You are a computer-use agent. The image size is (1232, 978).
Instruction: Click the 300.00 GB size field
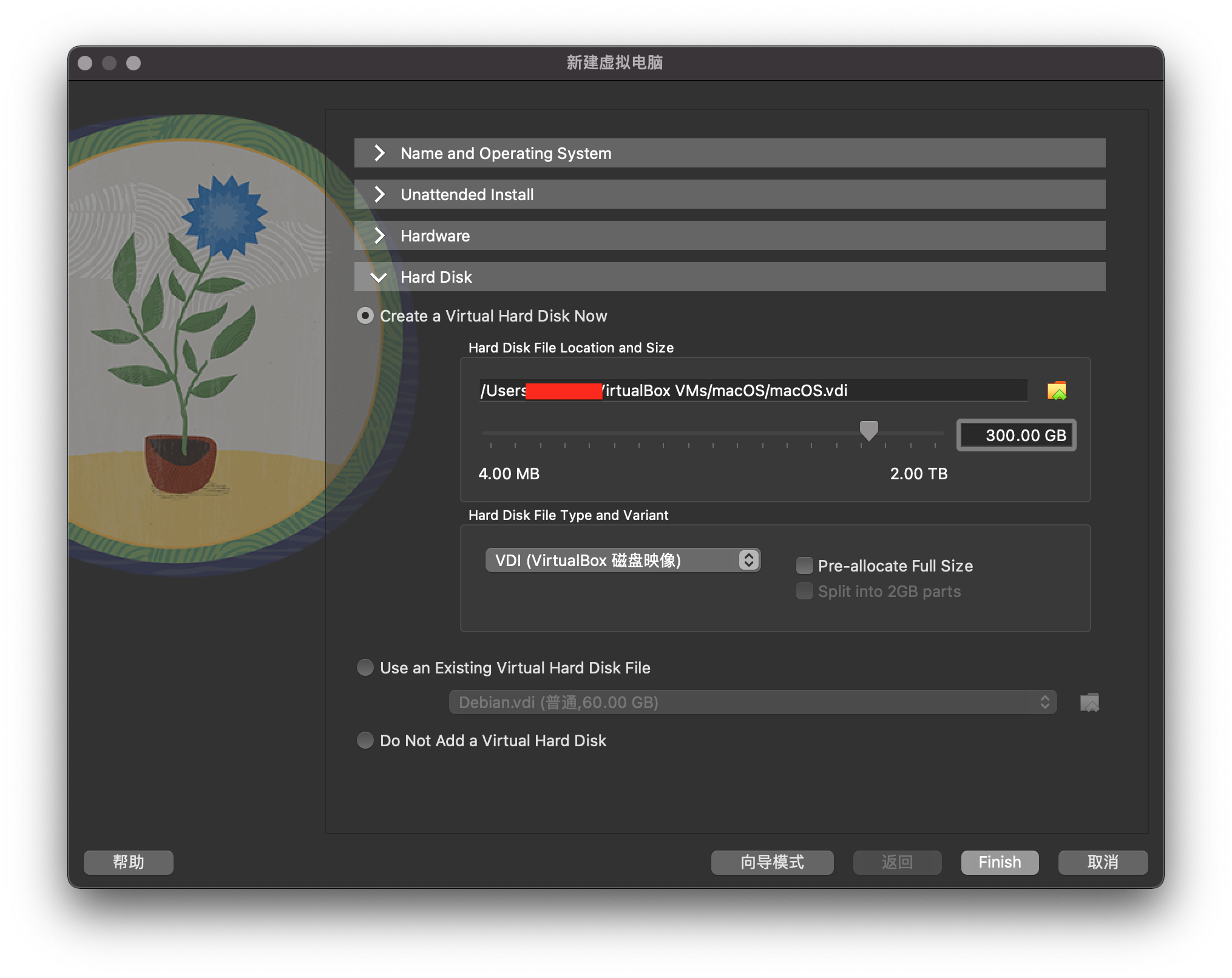pyautogui.click(x=1016, y=436)
